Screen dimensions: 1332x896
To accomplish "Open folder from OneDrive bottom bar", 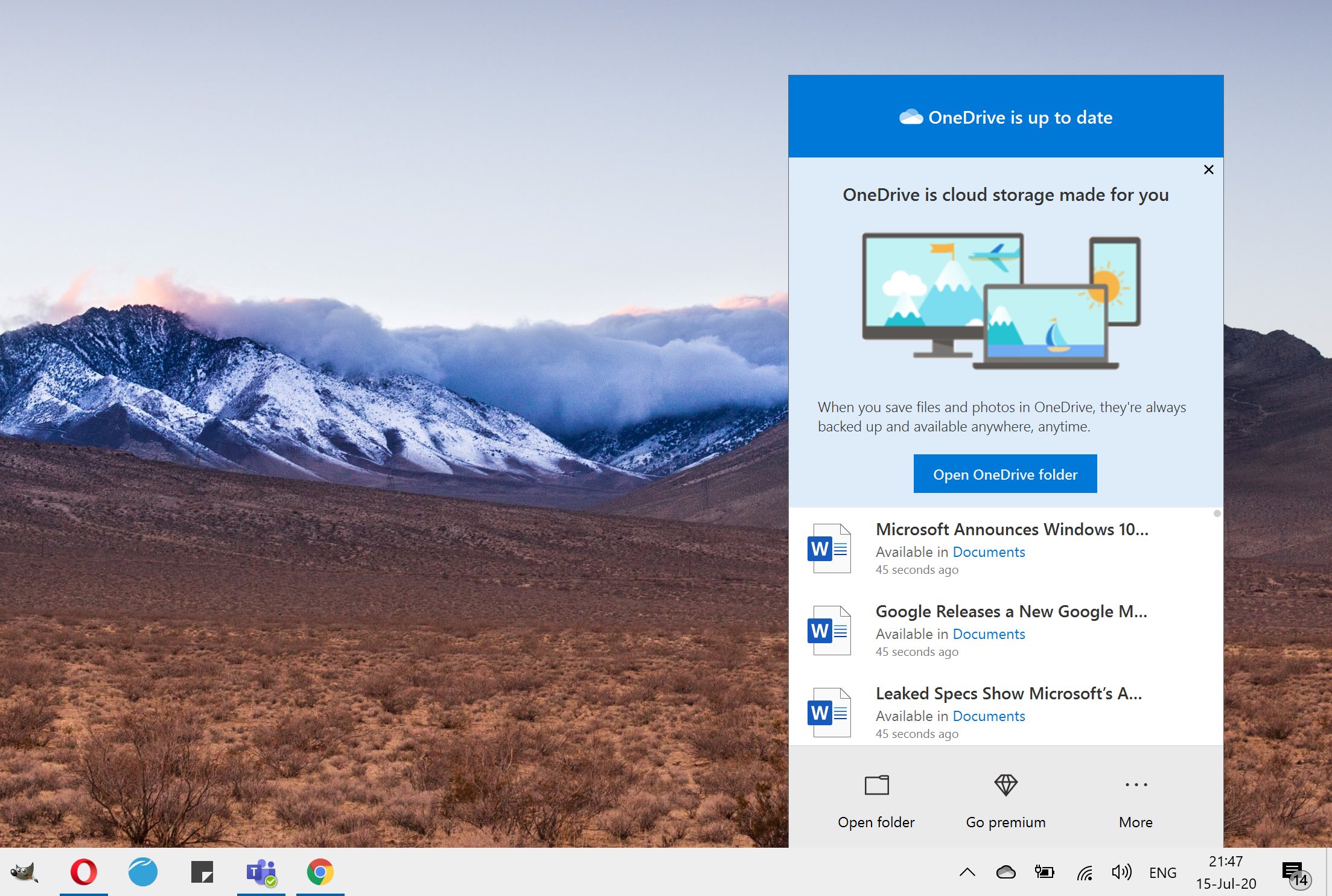I will (x=876, y=802).
